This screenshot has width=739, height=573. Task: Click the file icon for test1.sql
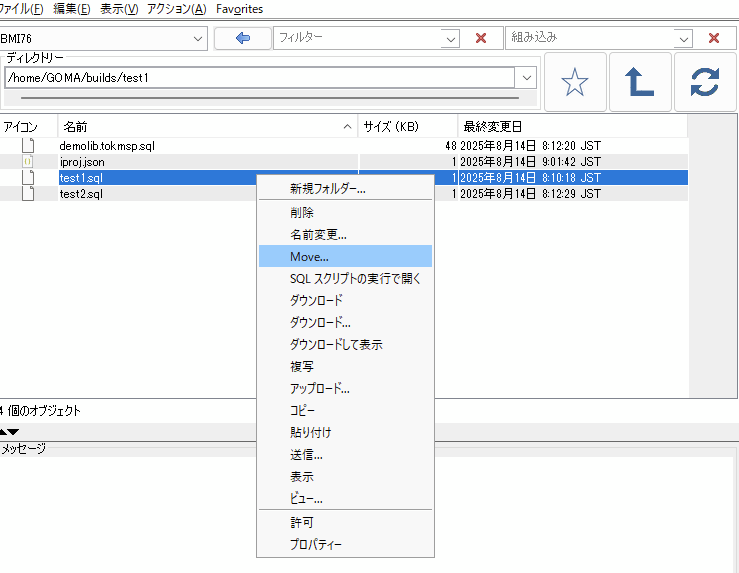(28, 178)
